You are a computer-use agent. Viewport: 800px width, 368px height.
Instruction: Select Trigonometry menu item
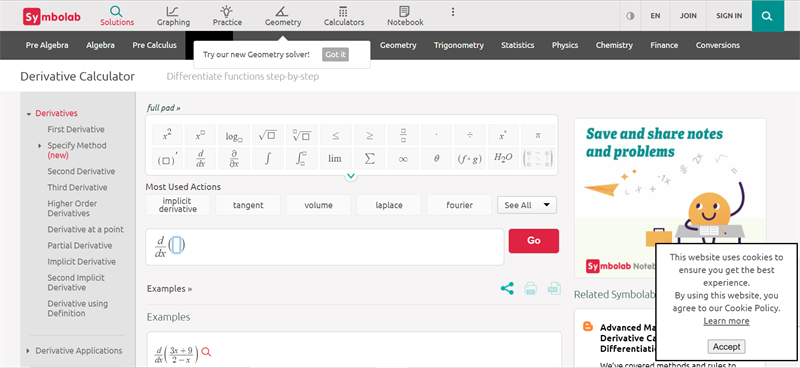tap(459, 45)
